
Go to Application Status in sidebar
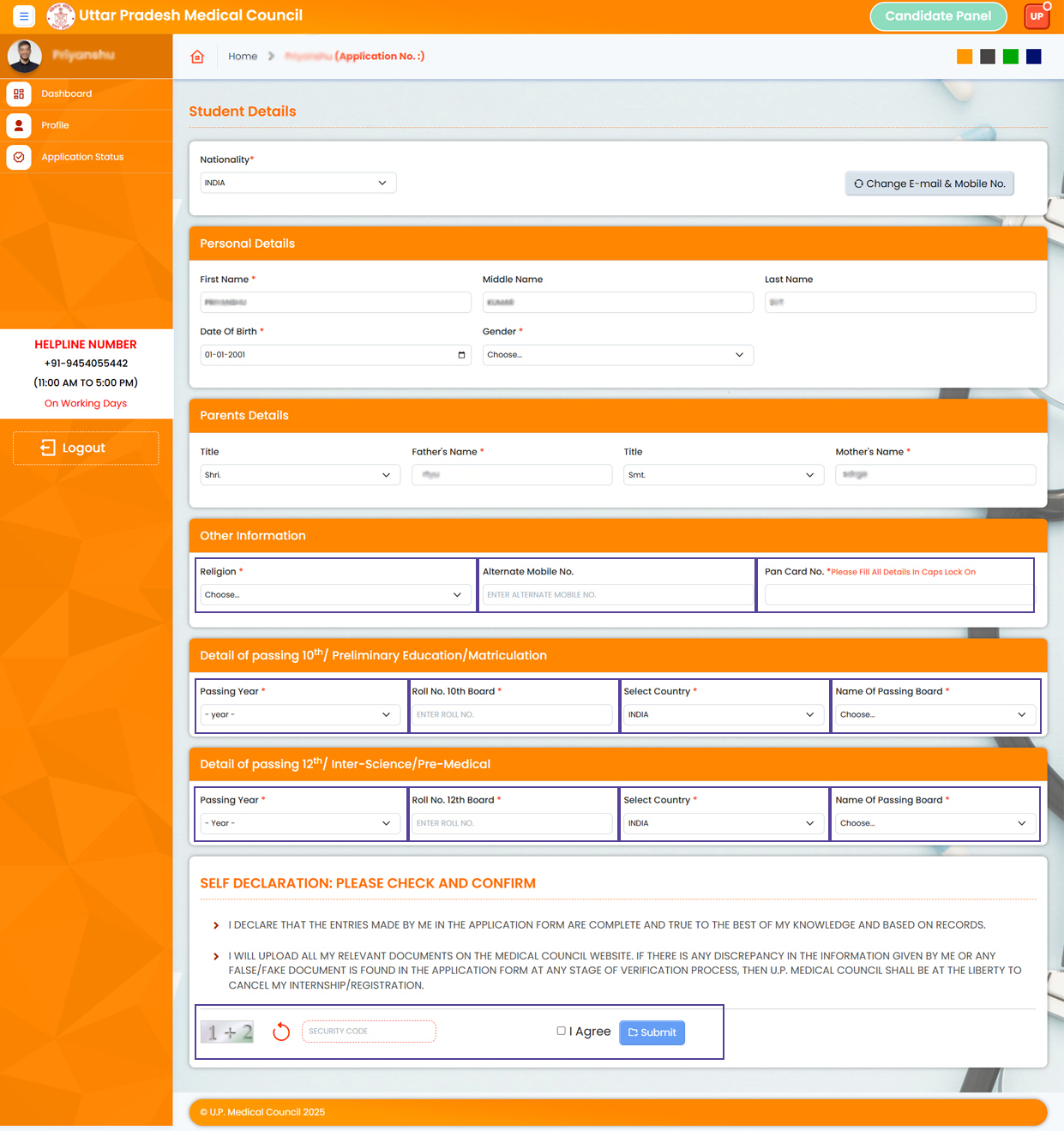click(82, 157)
